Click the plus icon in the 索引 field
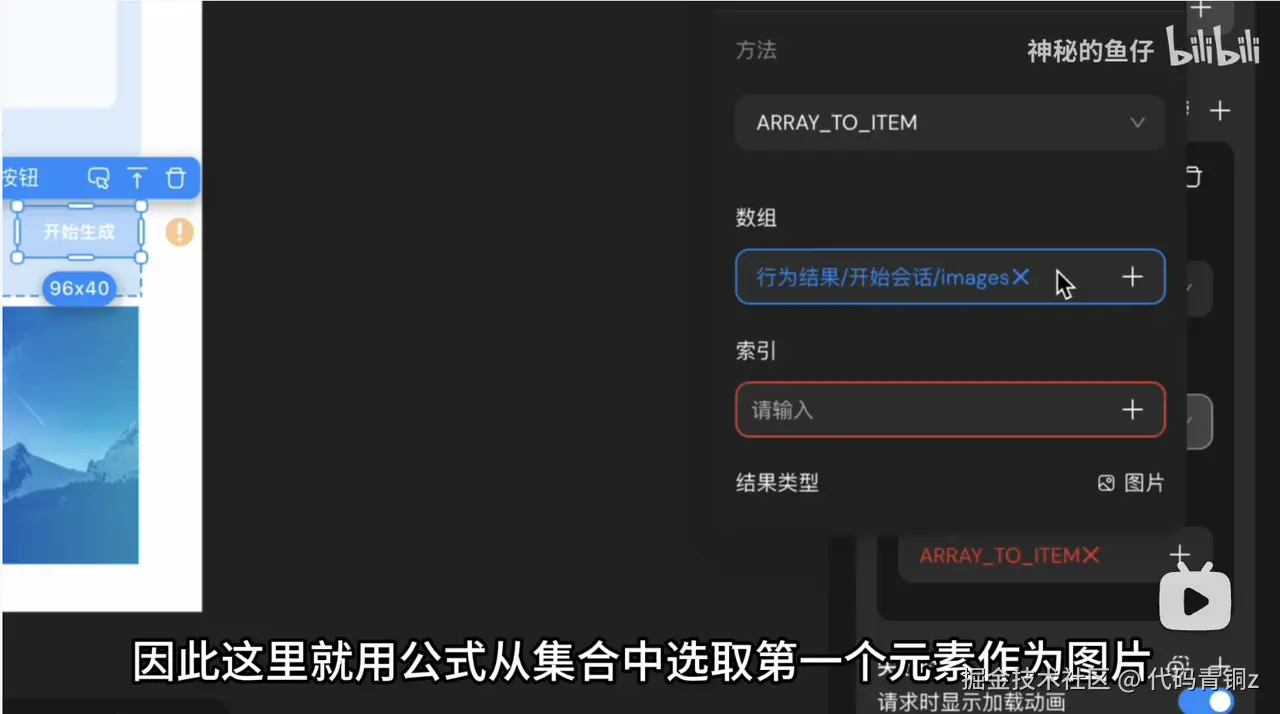The width and height of the screenshot is (1280, 714). (1132, 410)
